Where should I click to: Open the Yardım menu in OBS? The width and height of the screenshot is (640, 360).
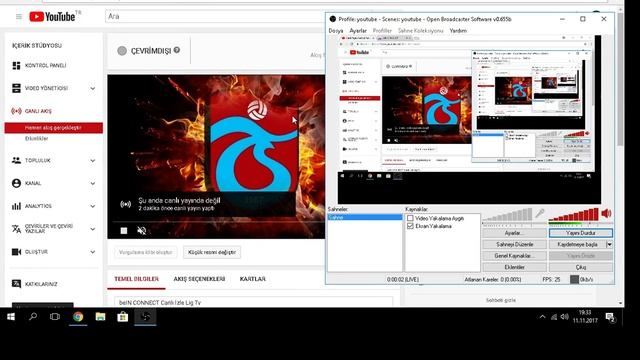[x=458, y=31]
